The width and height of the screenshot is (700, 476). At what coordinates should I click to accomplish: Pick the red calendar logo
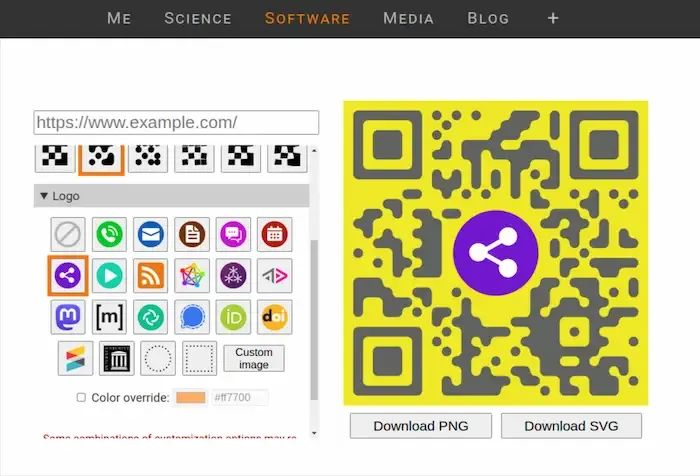275,234
